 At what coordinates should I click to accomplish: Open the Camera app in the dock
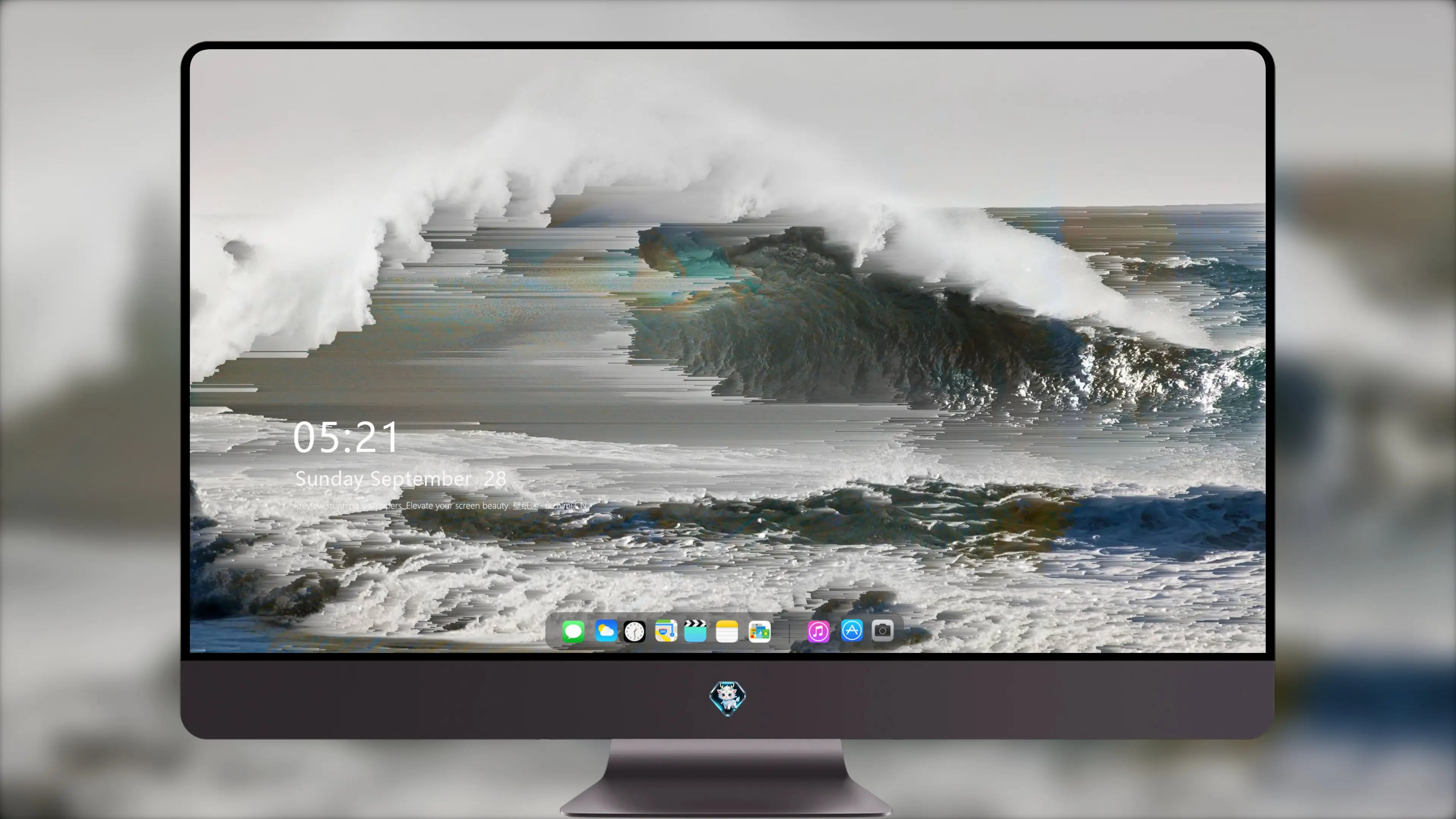tap(882, 630)
